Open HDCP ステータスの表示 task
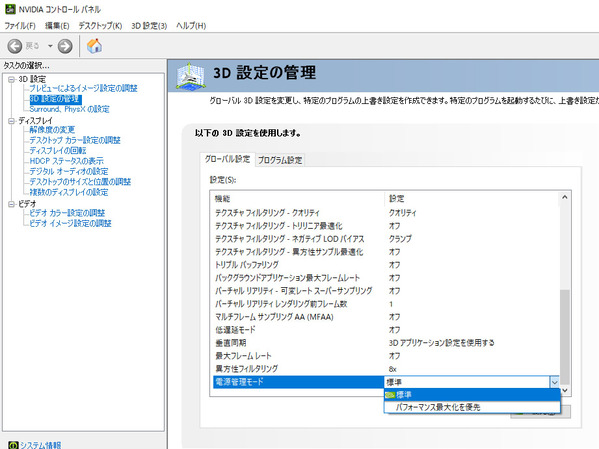The height and width of the screenshot is (449, 599). 66,161
